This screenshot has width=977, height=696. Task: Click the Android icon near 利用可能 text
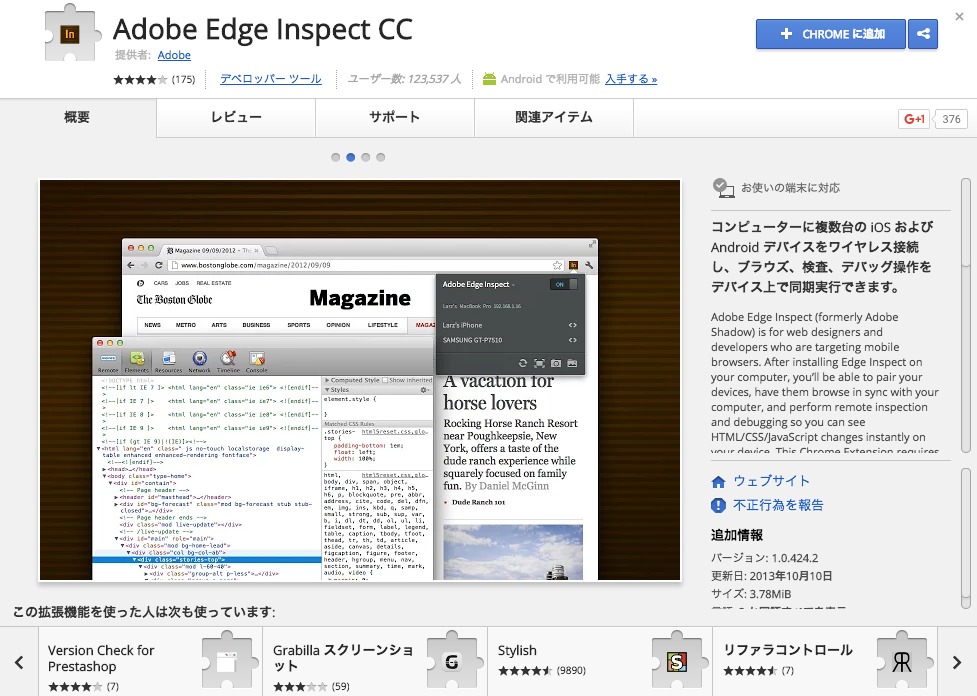pos(489,78)
